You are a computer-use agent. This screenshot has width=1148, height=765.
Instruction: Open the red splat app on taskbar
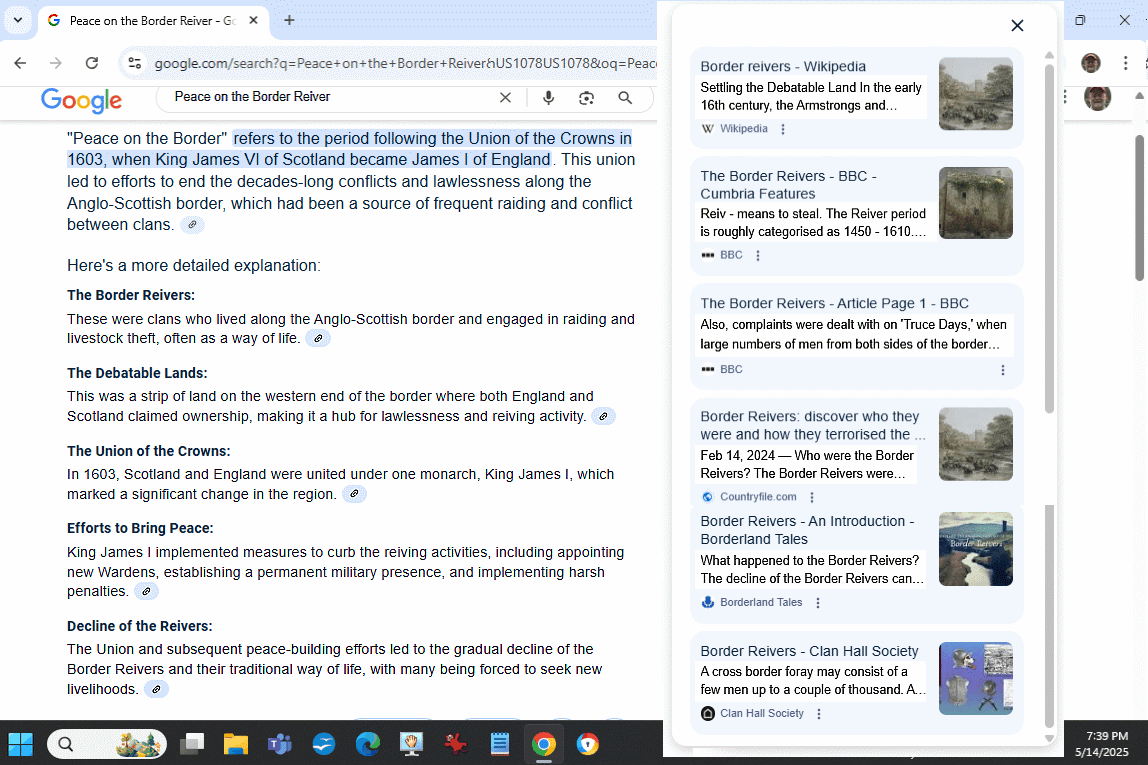pyautogui.click(x=455, y=745)
